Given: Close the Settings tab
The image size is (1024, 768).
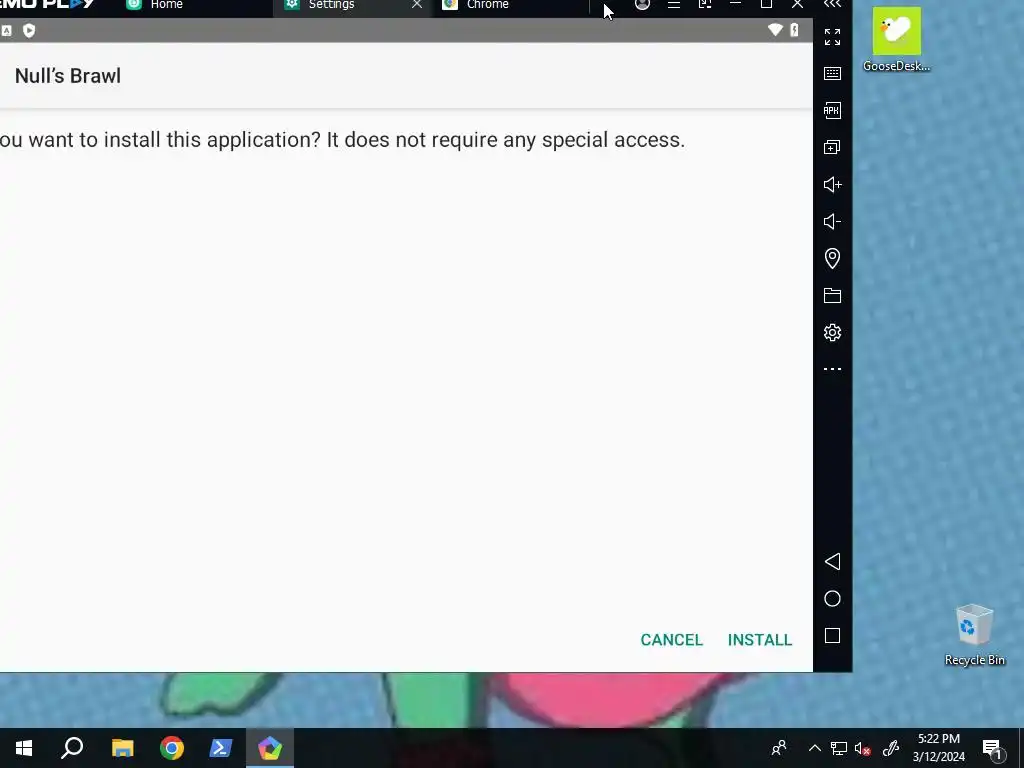Looking at the screenshot, I should click(x=417, y=5).
